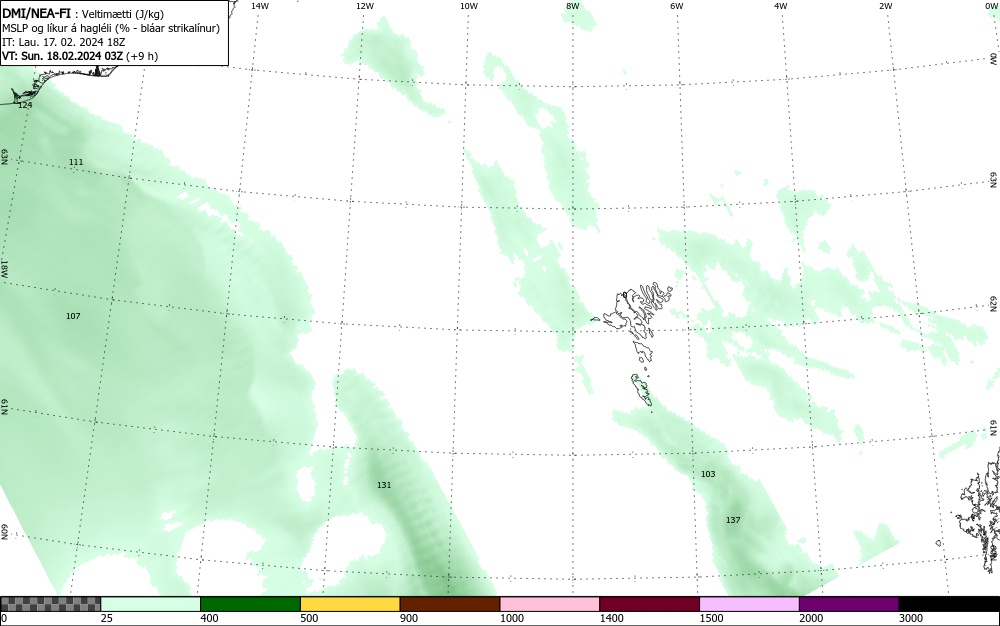Click the map value label 107

[73, 316]
